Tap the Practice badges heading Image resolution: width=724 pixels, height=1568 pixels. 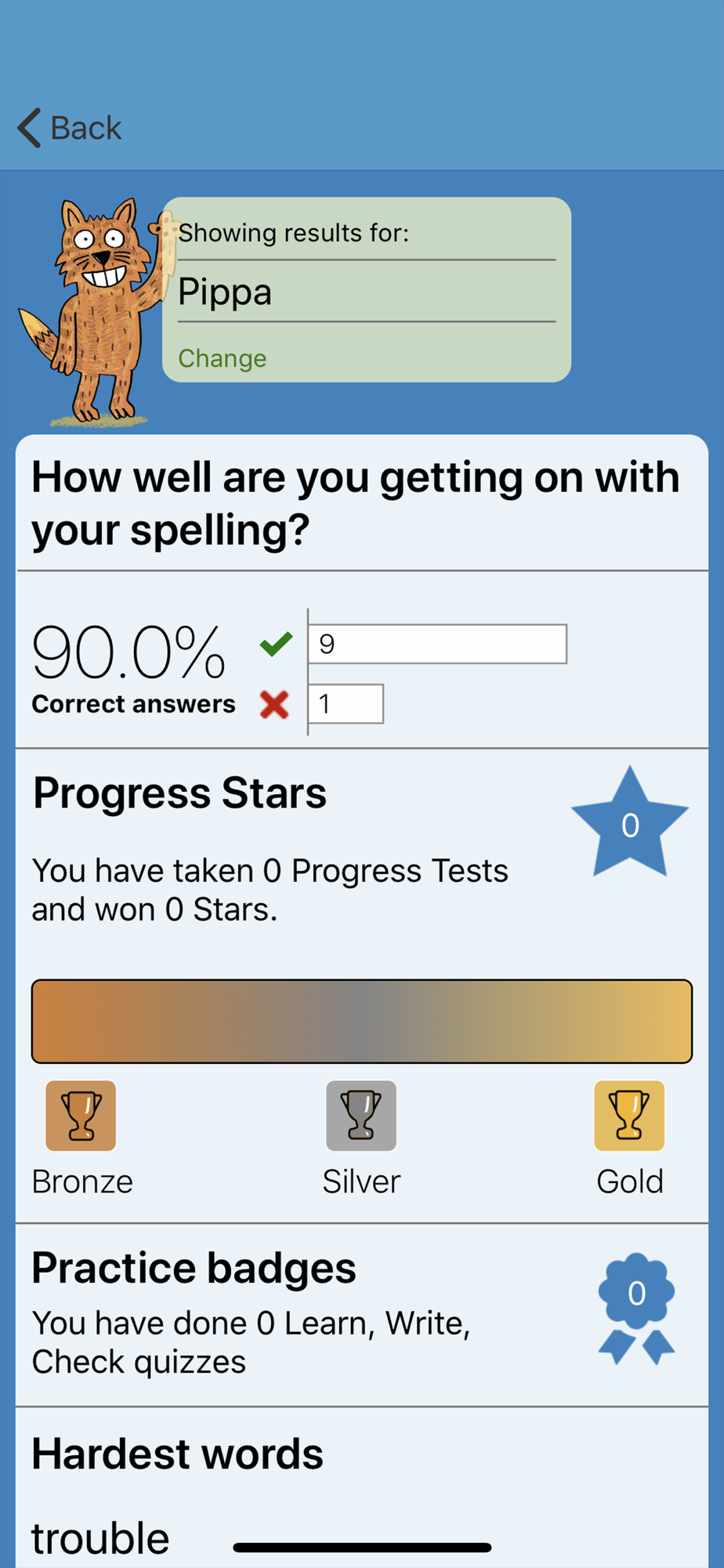tap(194, 1268)
